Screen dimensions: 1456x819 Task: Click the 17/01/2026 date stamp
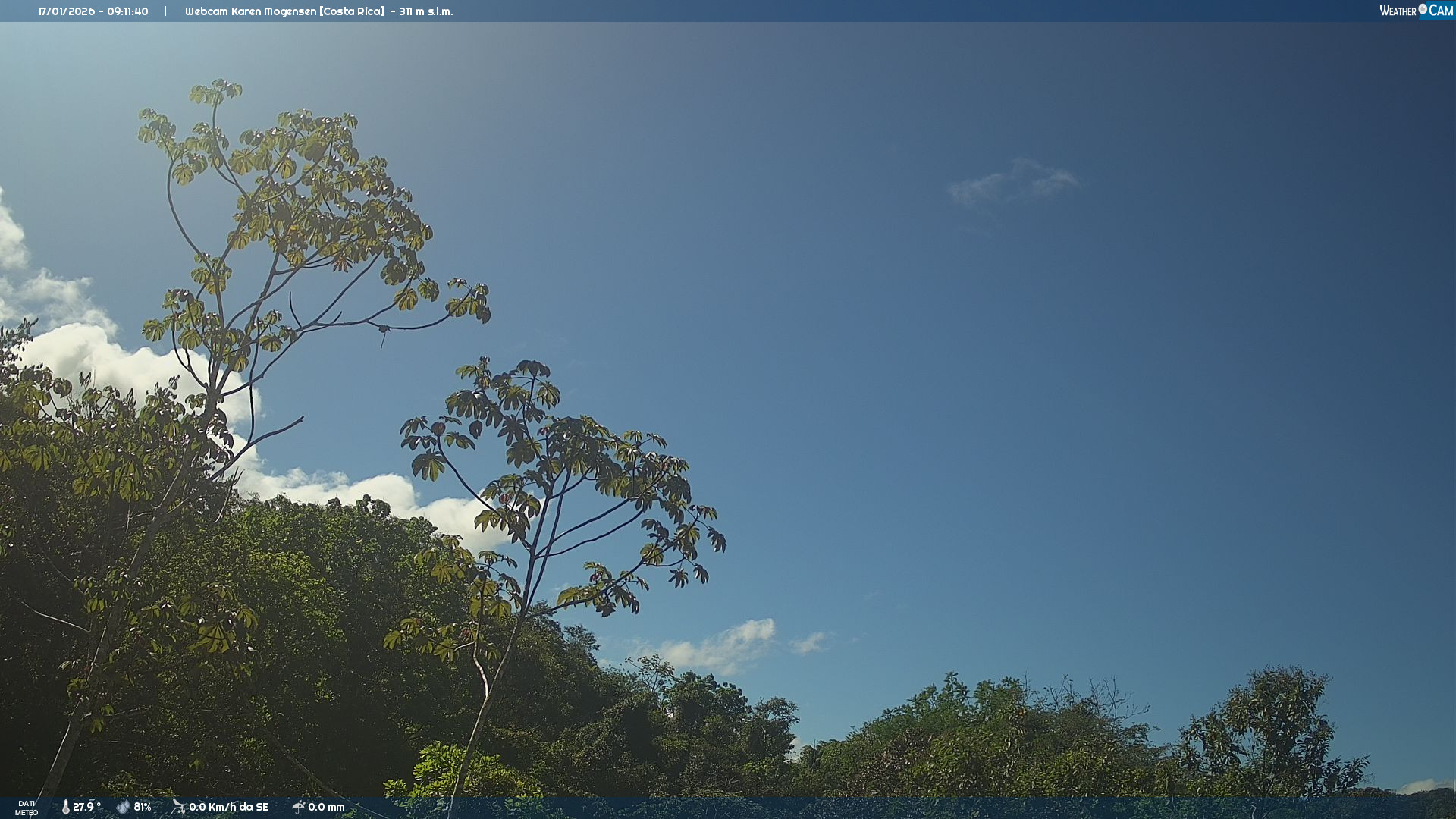(x=67, y=11)
